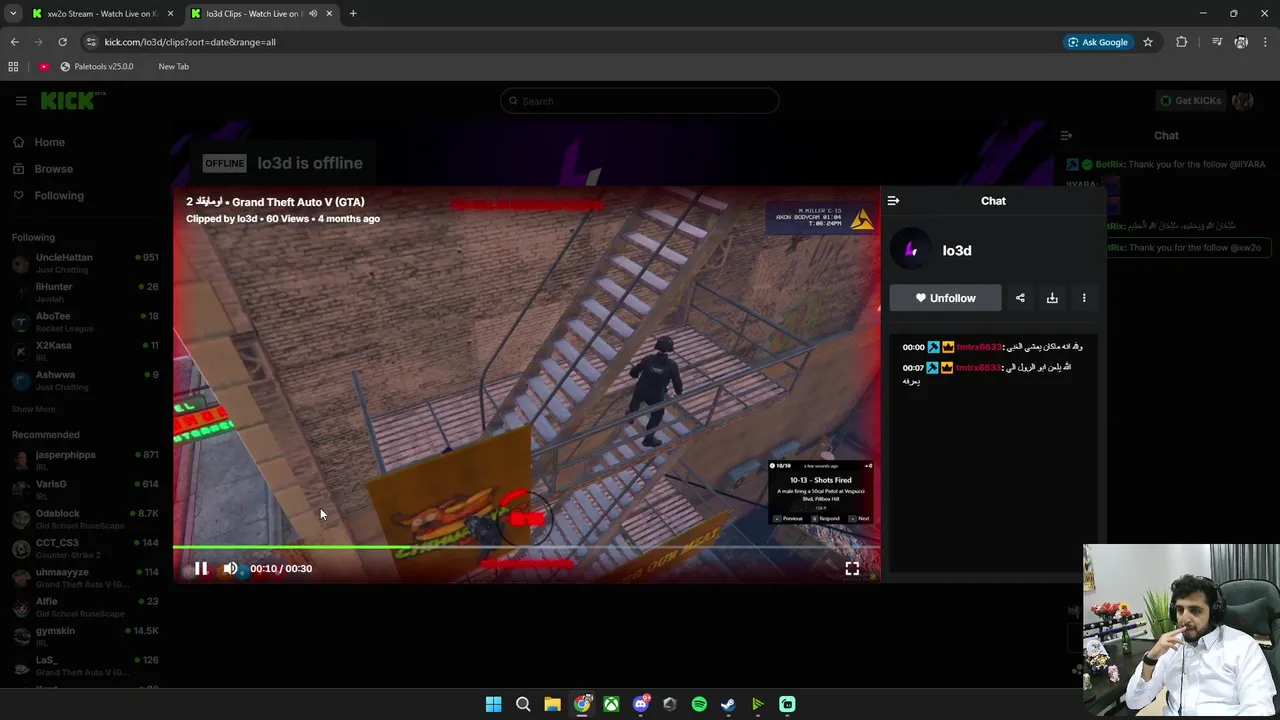This screenshot has height=720, width=1280.
Task: Open VarisG recommended channel
Action: point(85,490)
